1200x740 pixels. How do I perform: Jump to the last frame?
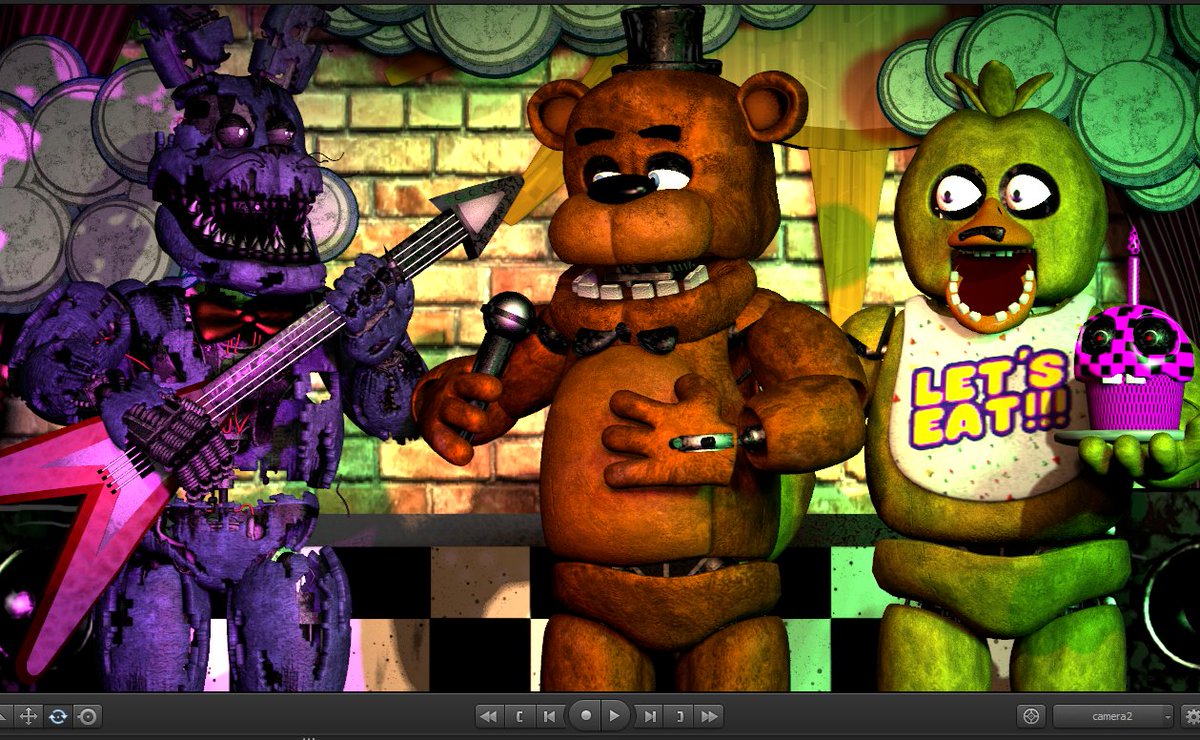click(710, 716)
